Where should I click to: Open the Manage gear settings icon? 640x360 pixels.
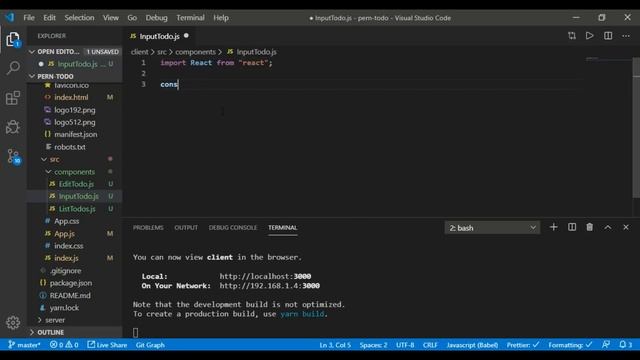[13, 322]
